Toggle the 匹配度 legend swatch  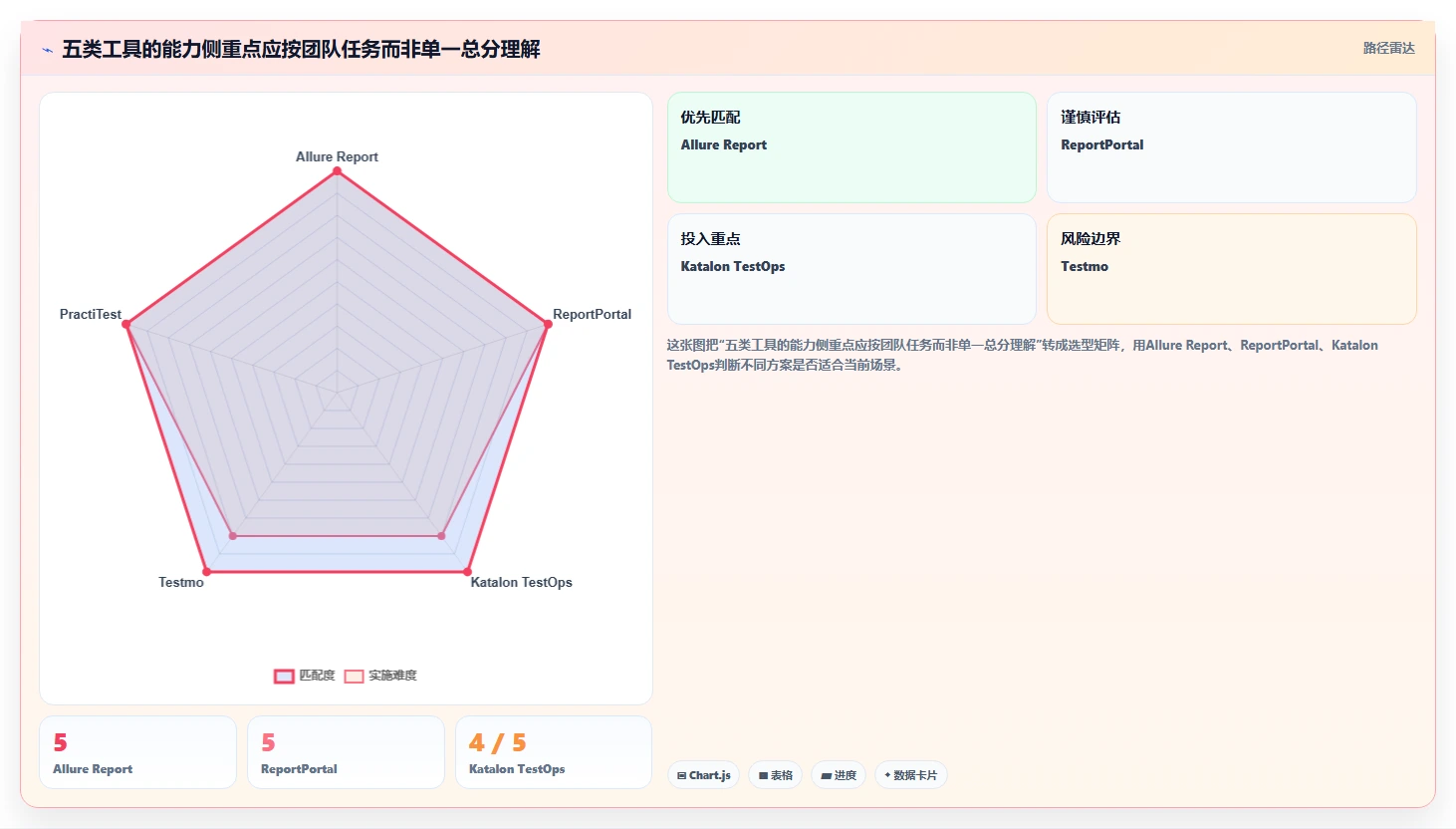pyautogui.click(x=284, y=676)
